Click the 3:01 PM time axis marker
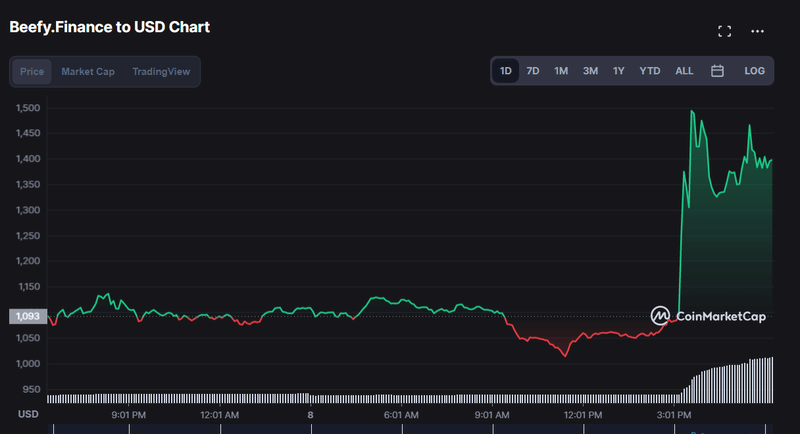Screen dimensions: 800x434 674,414
